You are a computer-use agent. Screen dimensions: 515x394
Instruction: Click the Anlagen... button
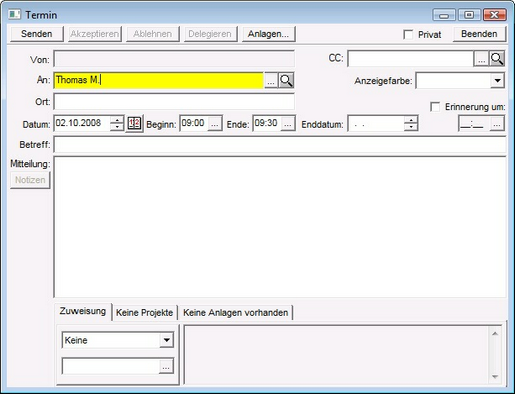[x=268, y=34]
